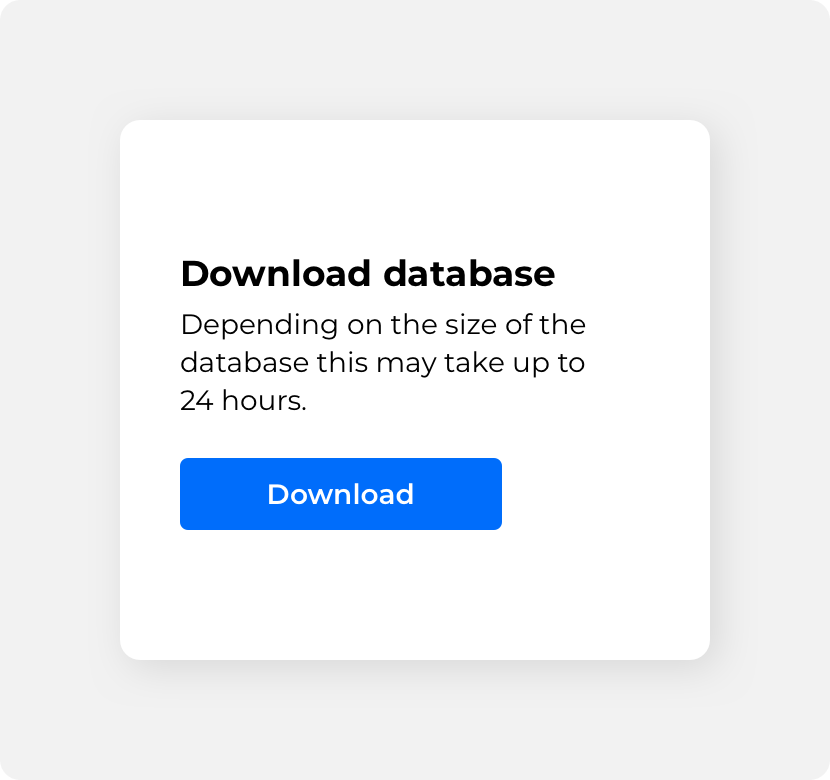The width and height of the screenshot is (830, 780).
Task: Click the word "may" in the description paragraph
Action: coord(406,364)
